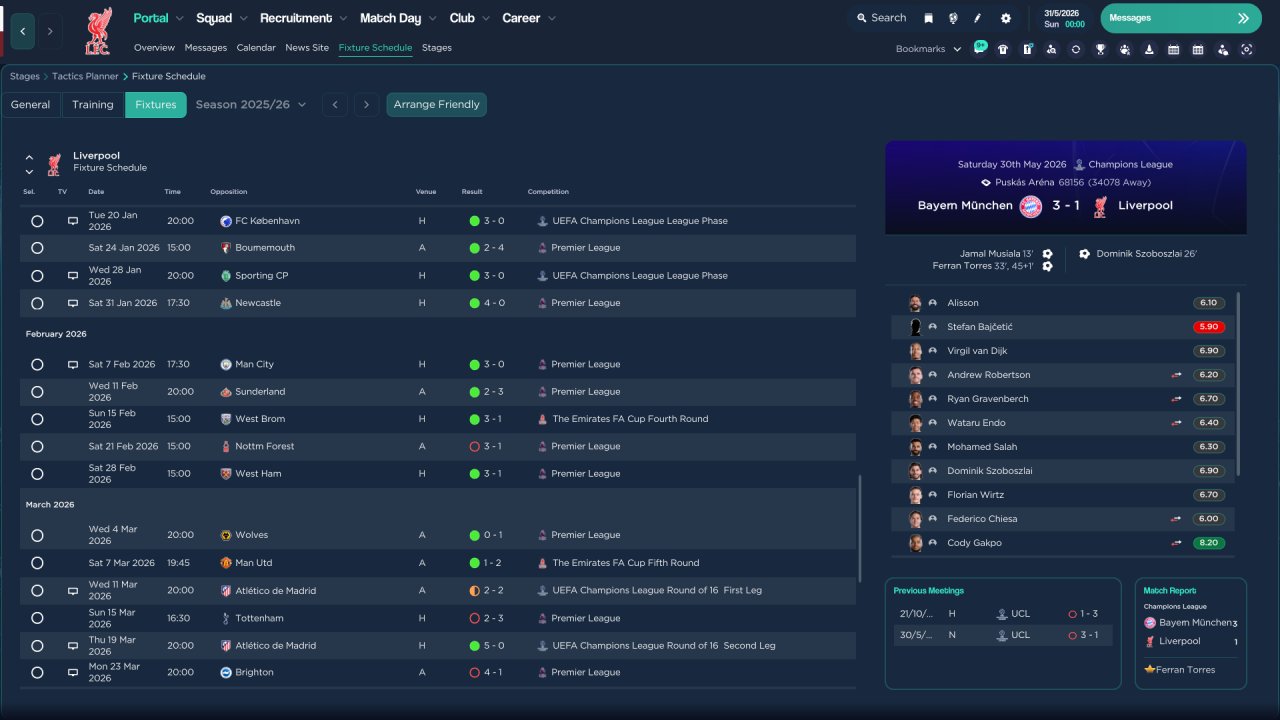
Task: Click the Arrange Friendly button
Action: click(436, 105)
